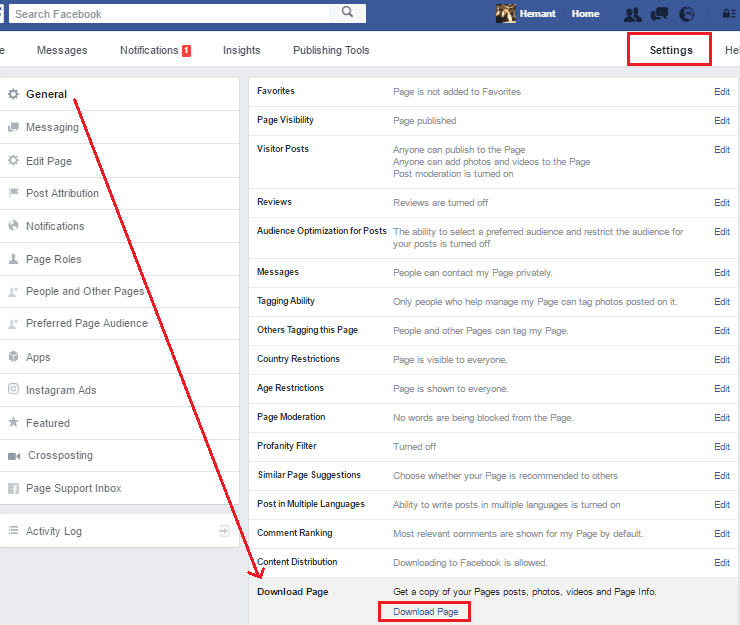Click the Page Roles person icon

tap(14, 259)
